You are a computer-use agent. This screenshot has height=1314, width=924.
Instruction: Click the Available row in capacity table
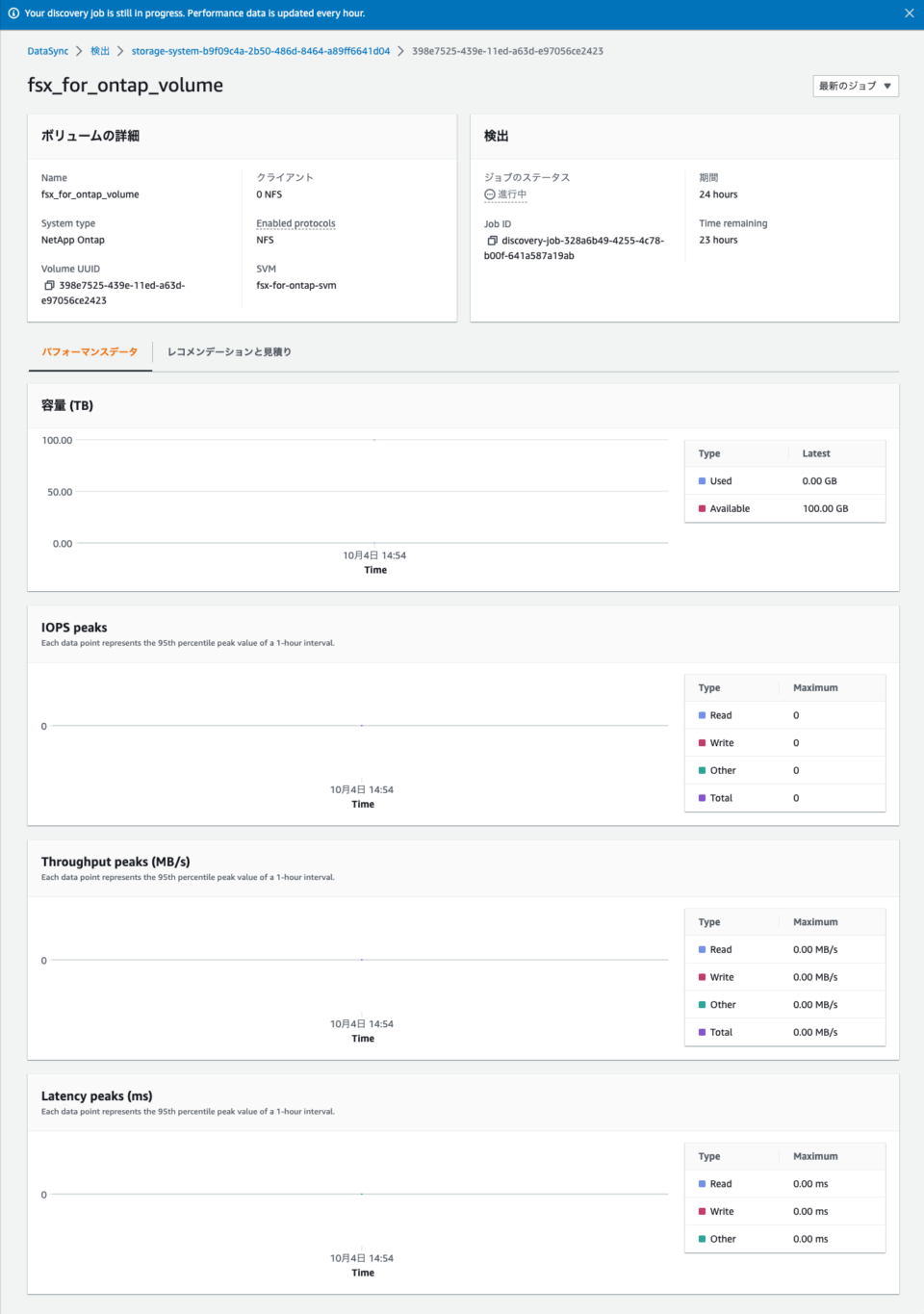tap(732, 507)
